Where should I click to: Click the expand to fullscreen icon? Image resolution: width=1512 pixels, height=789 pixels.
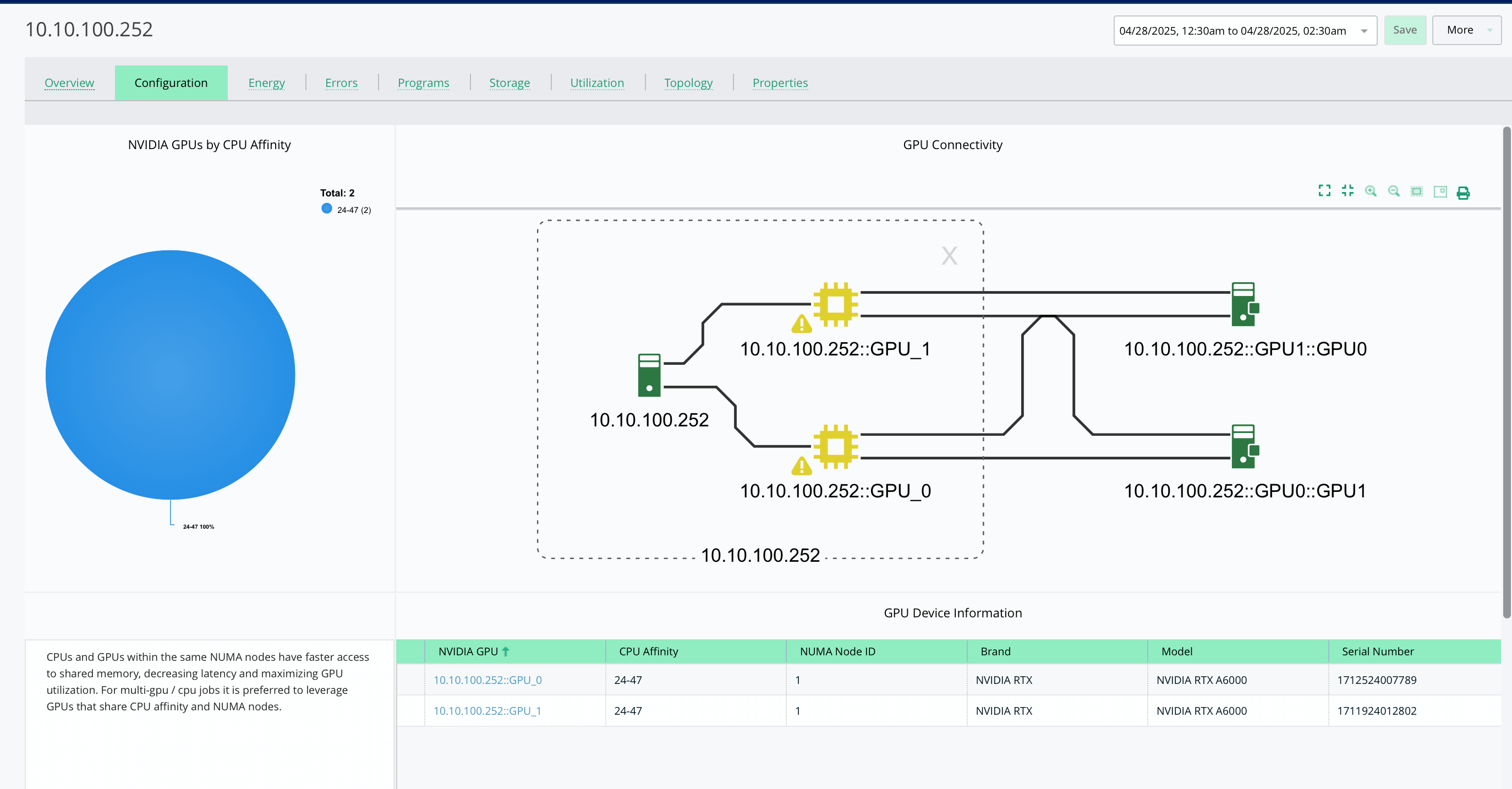1324,191
